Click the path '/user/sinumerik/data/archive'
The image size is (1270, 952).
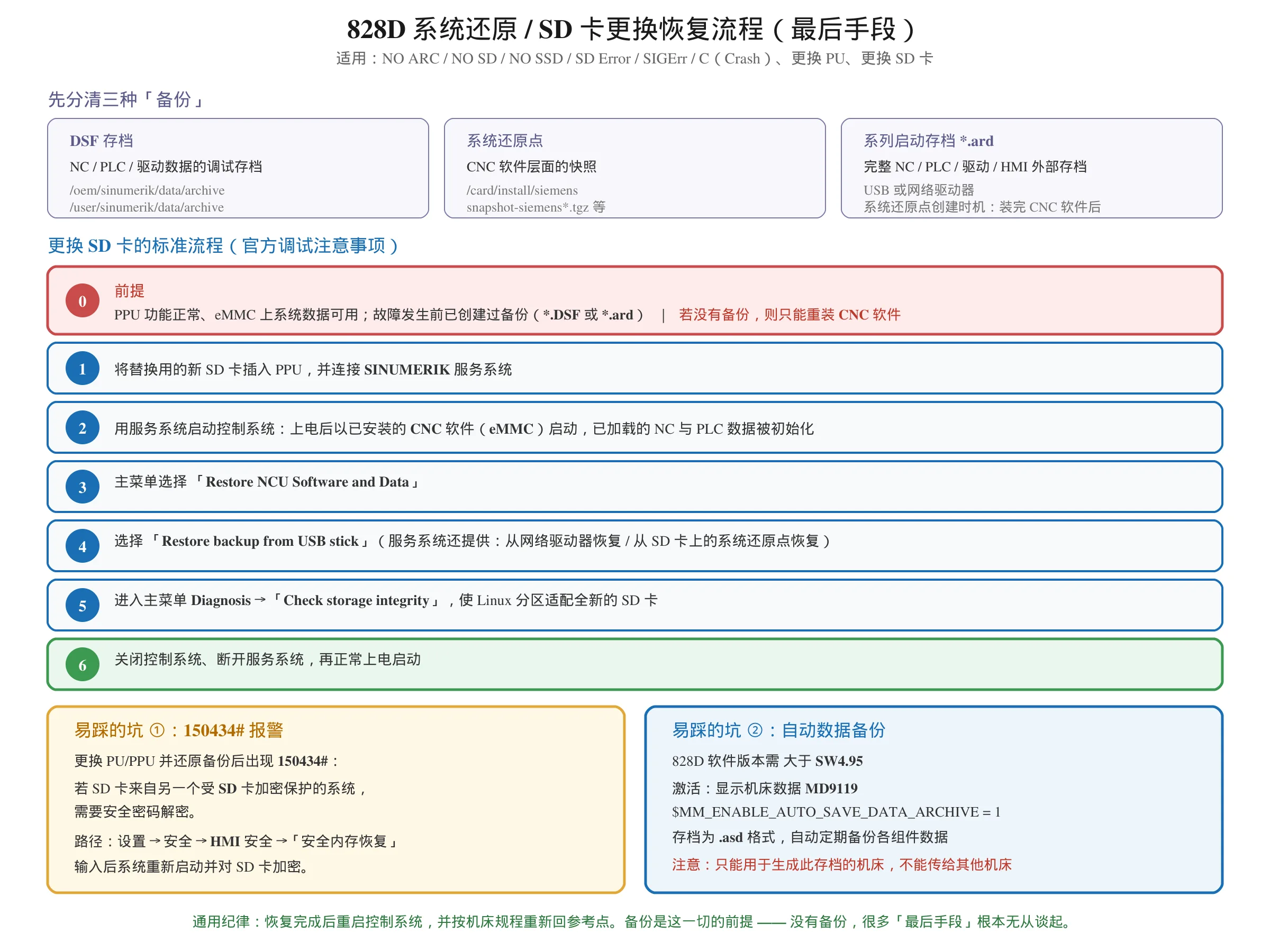pyautogui.click(x=147, y=207)
